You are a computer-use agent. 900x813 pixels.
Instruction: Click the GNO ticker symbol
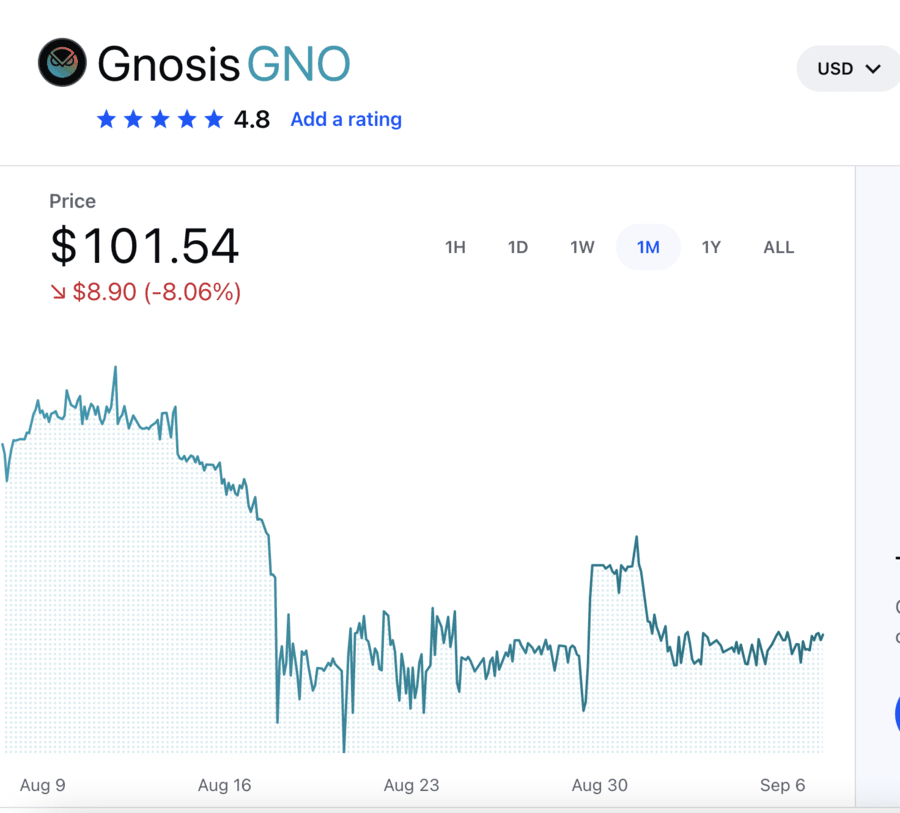[x=298, y=64]
